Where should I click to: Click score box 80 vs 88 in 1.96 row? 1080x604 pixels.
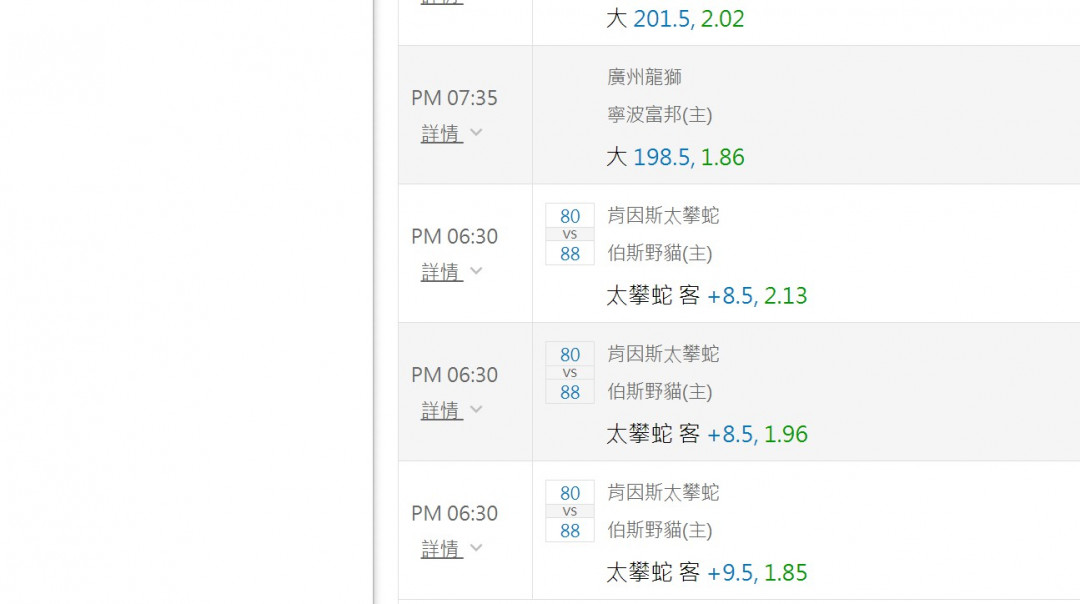570,373
